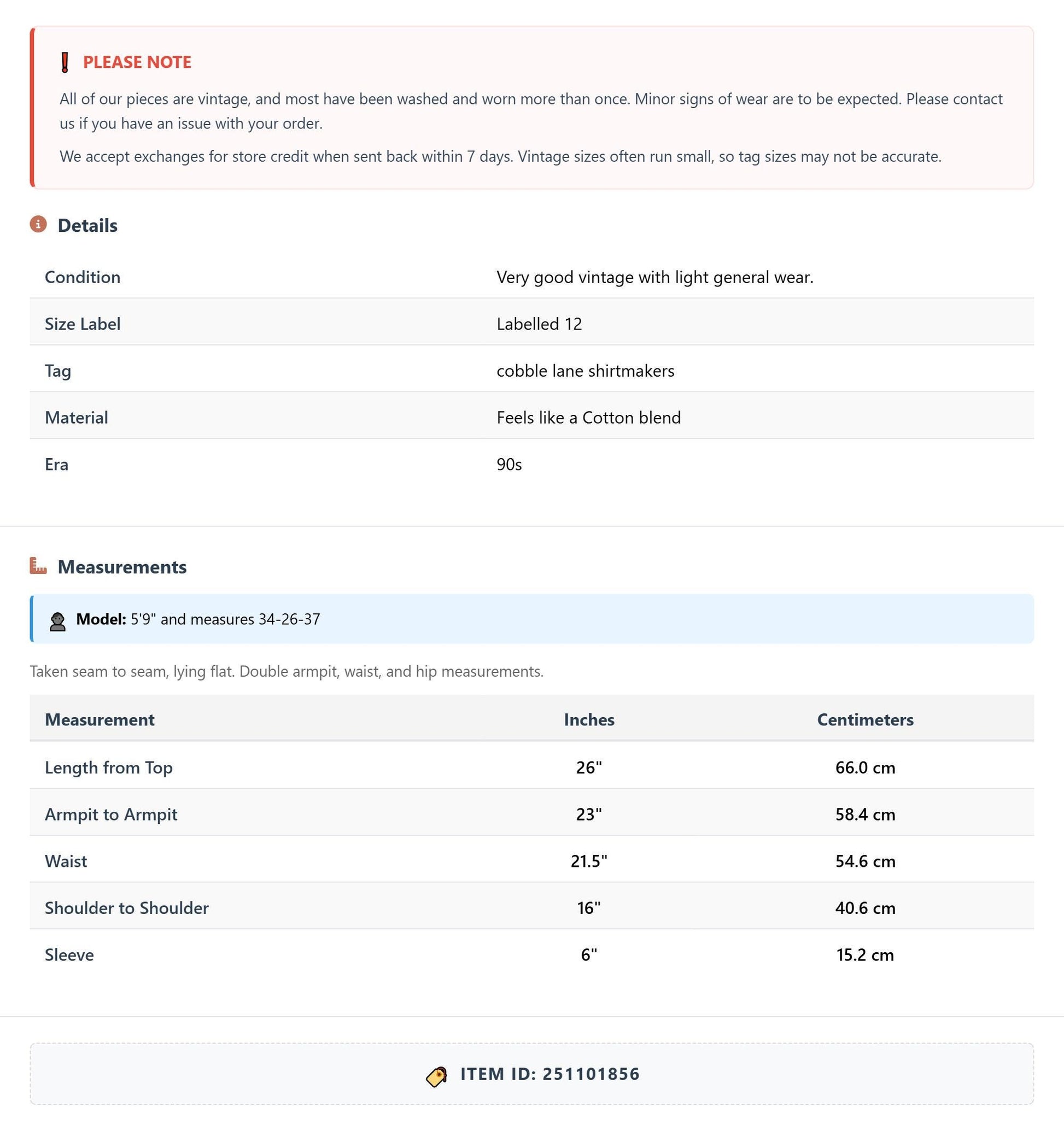This screenshot has height=1131, width=1064.
Task: Click the Inches column header
Action: [x=589, y=720]
